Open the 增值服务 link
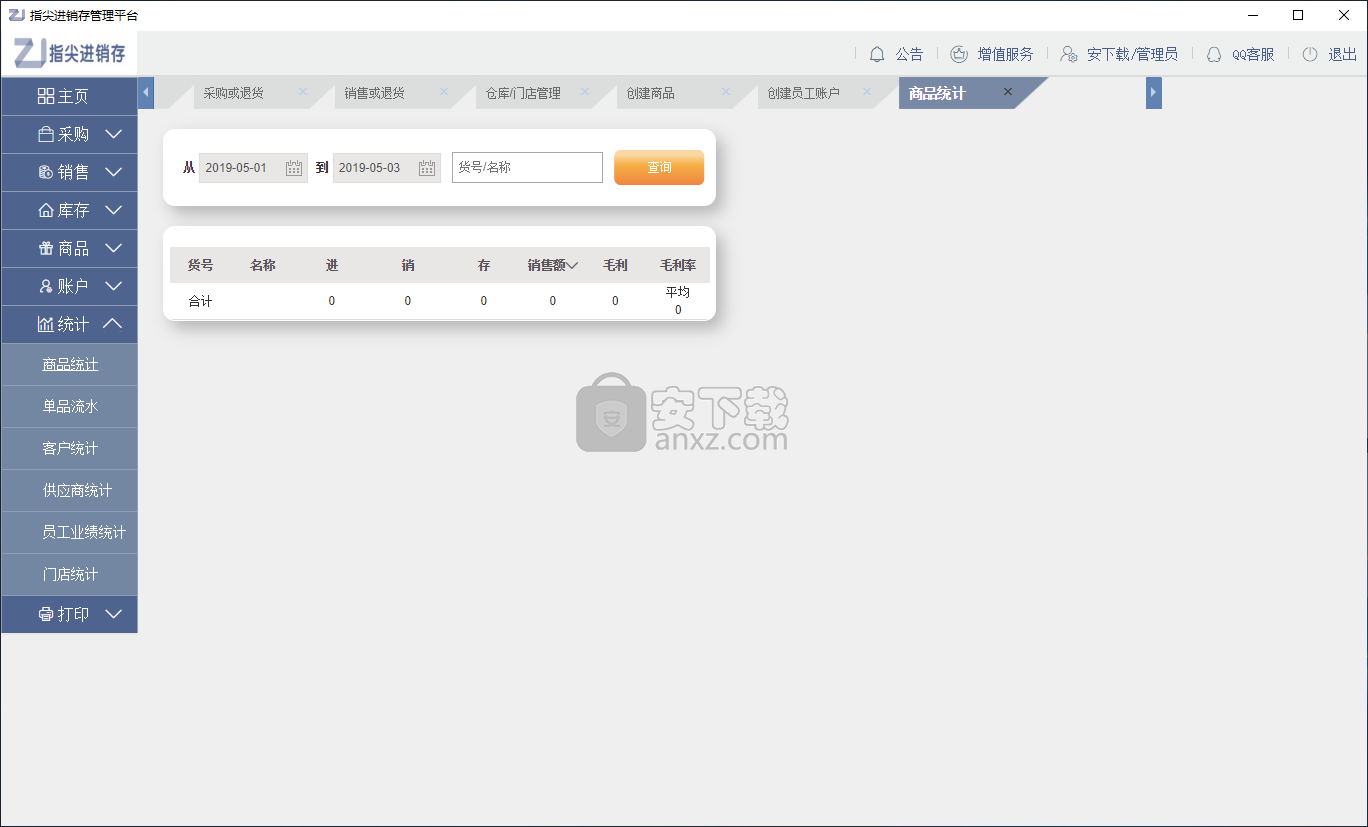1368x827 pixels. [1005, 54]
